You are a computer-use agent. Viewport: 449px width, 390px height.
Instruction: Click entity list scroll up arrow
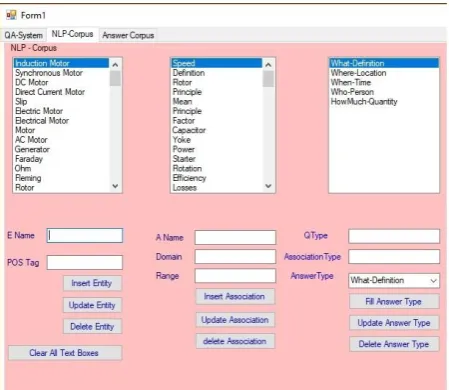click(115, 65)
